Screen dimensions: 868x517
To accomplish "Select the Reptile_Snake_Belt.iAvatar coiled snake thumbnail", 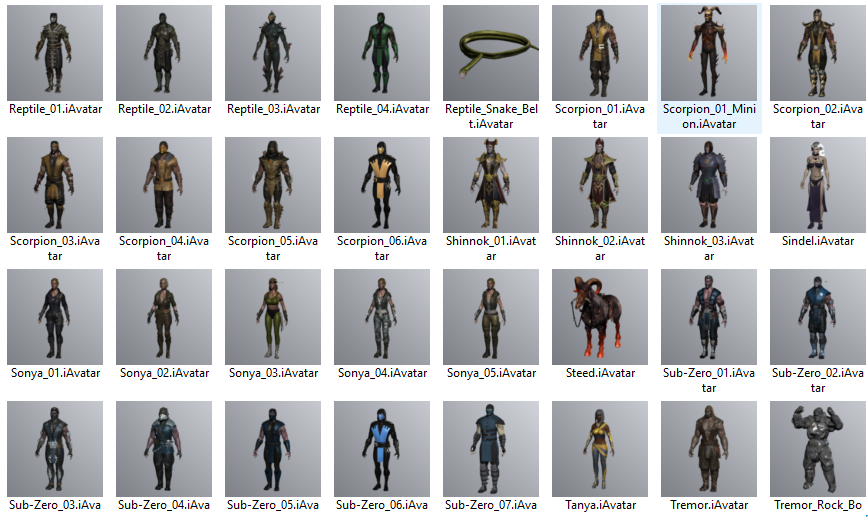I will pyautogui.click(x=491, y=53).
